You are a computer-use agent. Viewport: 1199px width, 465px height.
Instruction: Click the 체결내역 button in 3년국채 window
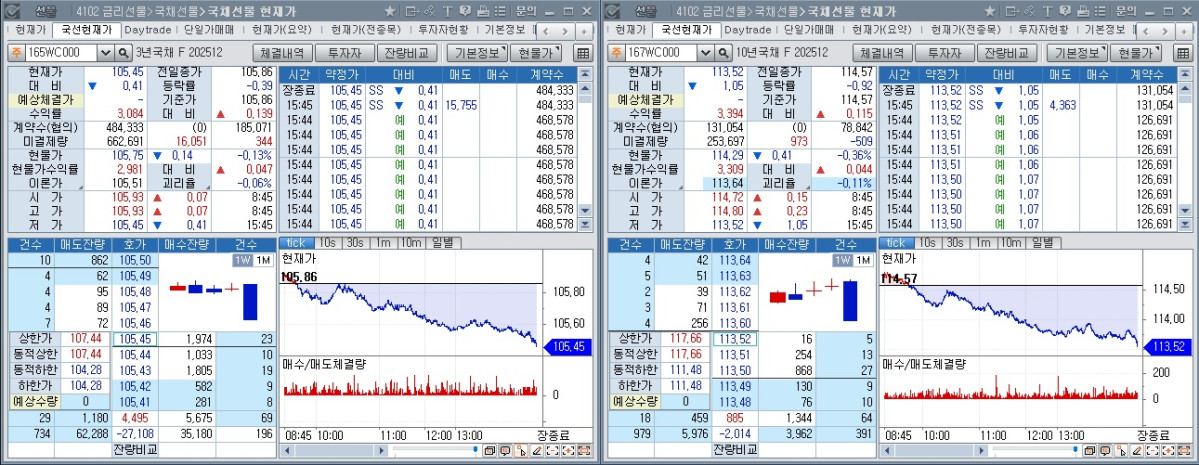pos(283,53)
